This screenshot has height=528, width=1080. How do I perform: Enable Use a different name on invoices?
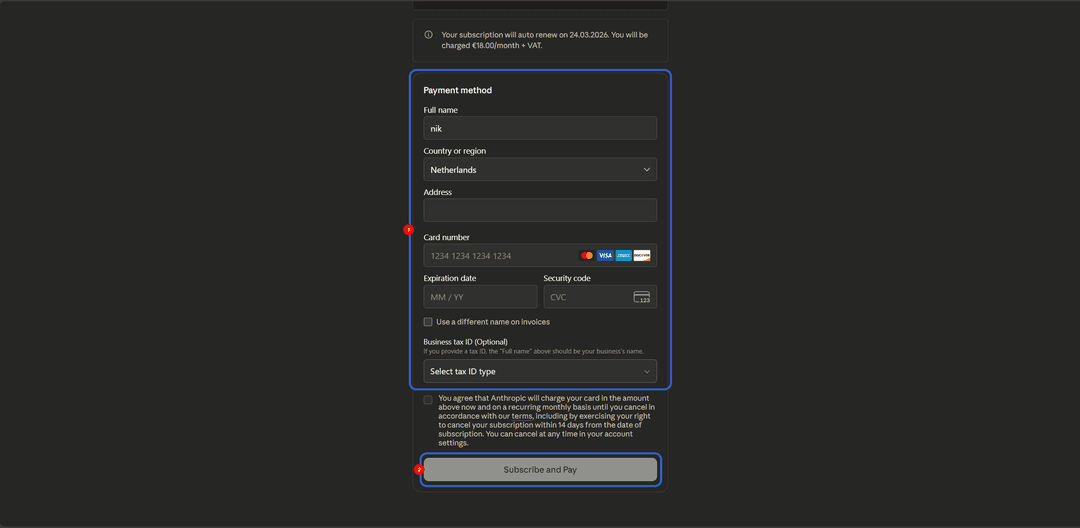point(428,321)
